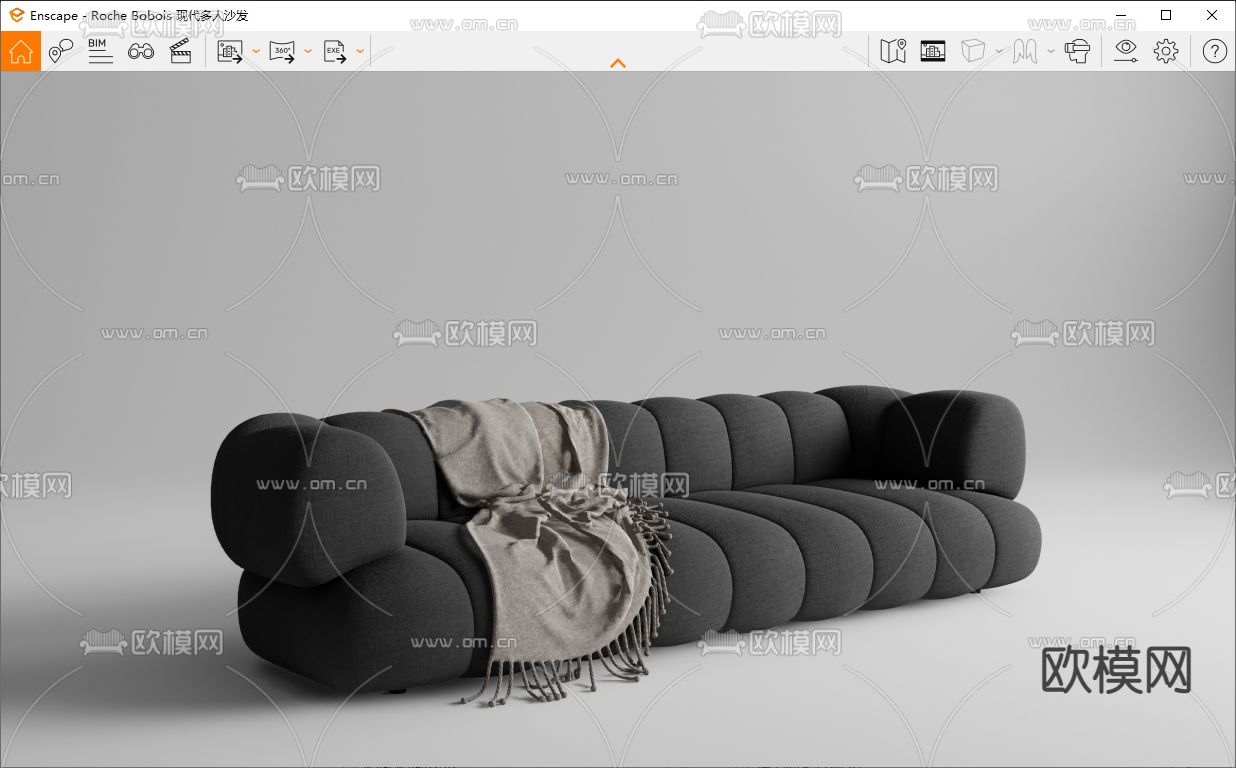Expand the 360° panorama dropdown arrow
1236x768 pixels.
[308, 51]
